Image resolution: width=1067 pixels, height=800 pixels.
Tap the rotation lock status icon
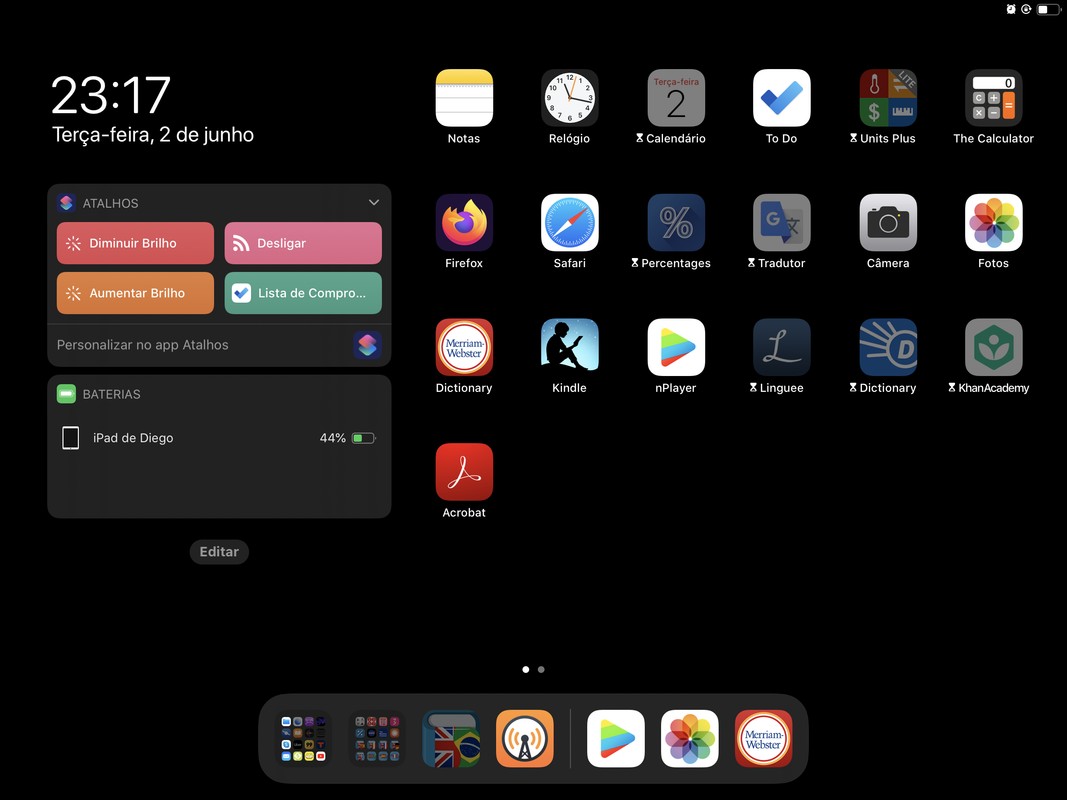click(1026, 9)
